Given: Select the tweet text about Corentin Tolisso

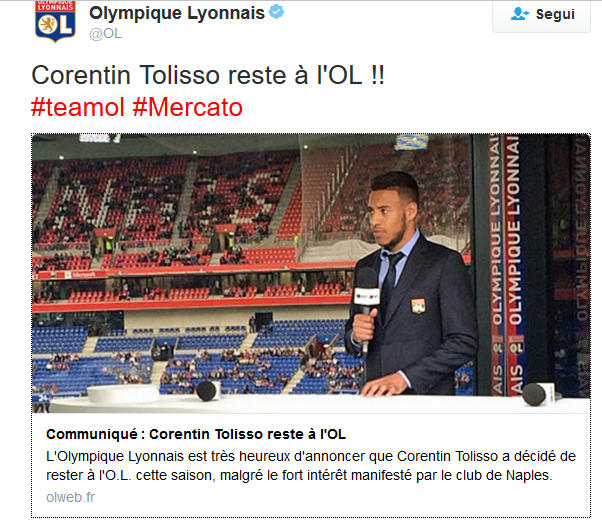Looking at the screenshot, I should click(x=208, y=75).
